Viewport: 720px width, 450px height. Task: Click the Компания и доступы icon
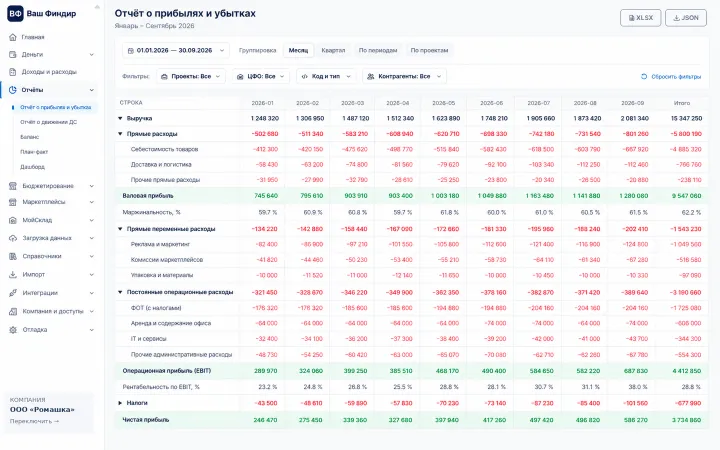pyautogui.click(x=13, y=311)
